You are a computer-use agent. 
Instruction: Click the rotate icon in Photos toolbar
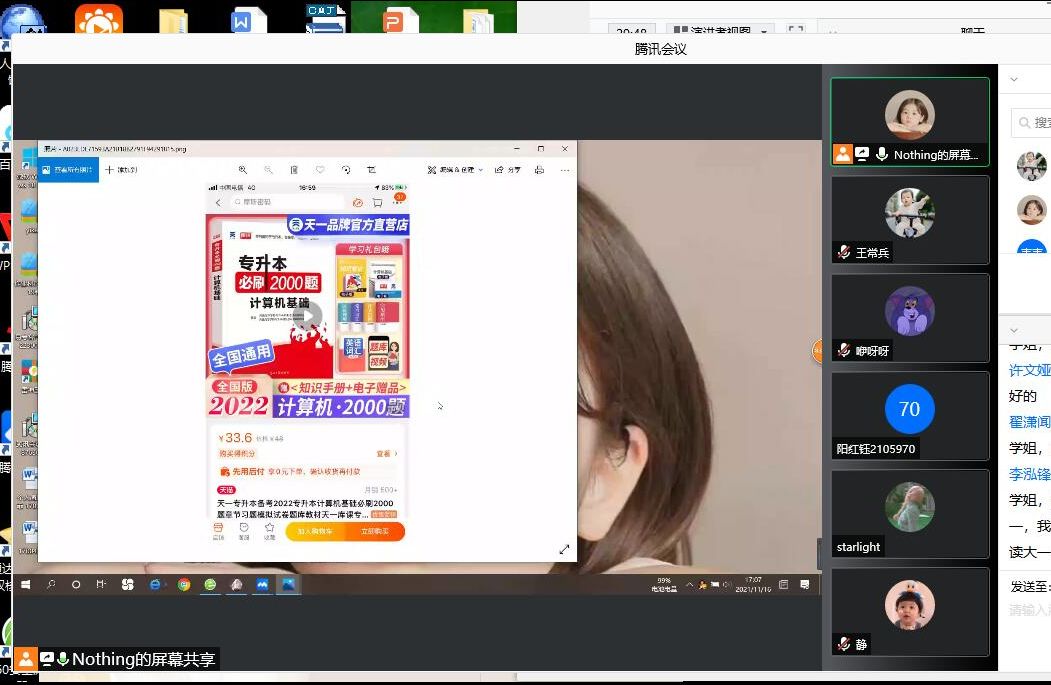pos(346,170)
